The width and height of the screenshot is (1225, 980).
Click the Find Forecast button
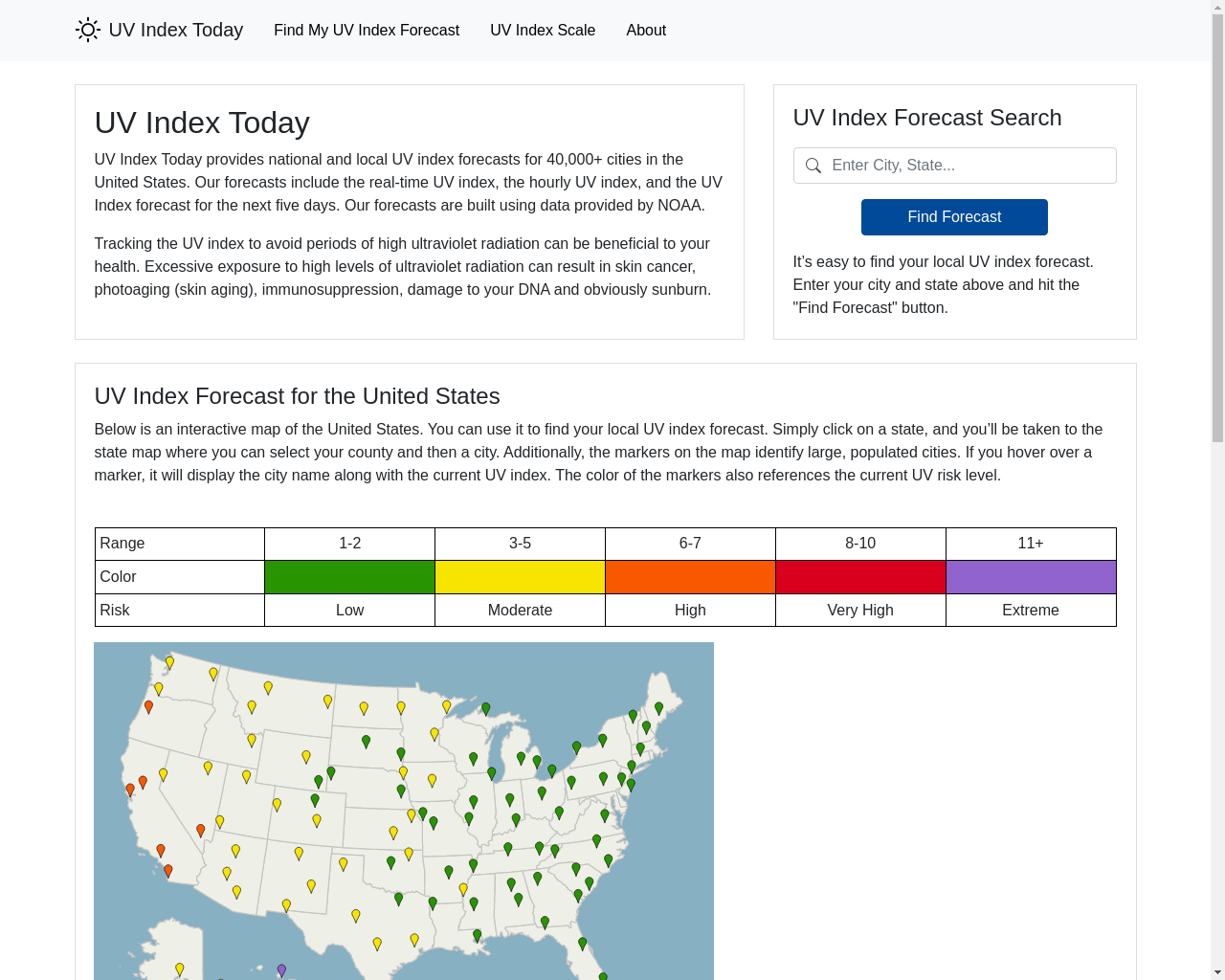954,217
